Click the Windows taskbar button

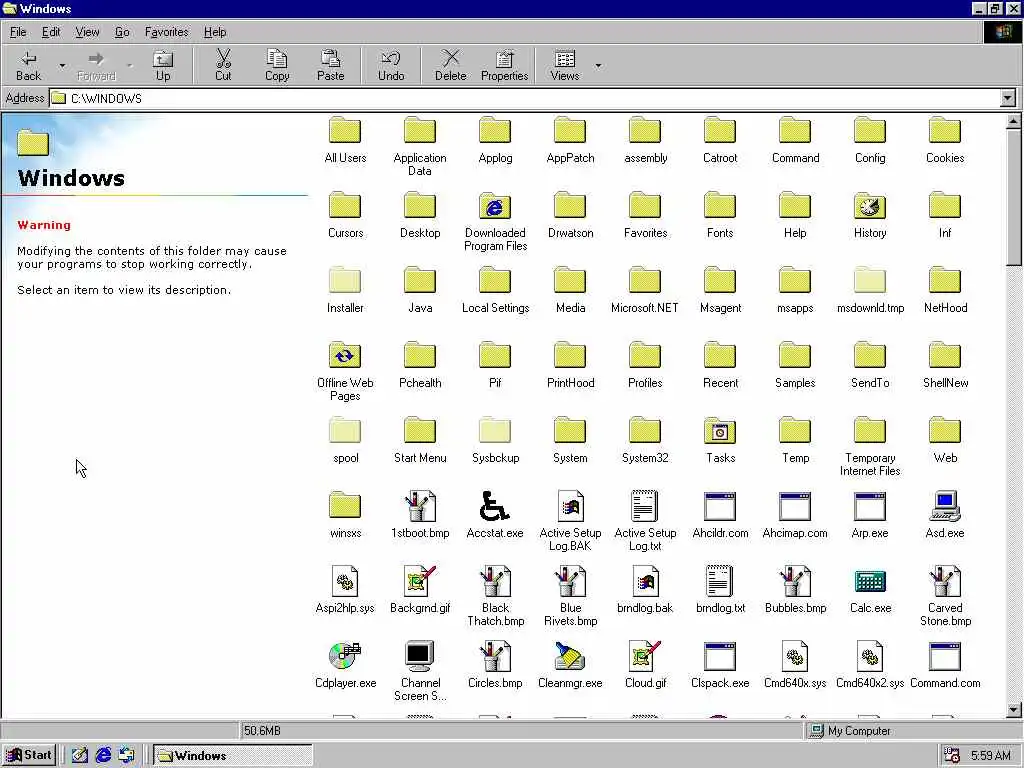232,756
